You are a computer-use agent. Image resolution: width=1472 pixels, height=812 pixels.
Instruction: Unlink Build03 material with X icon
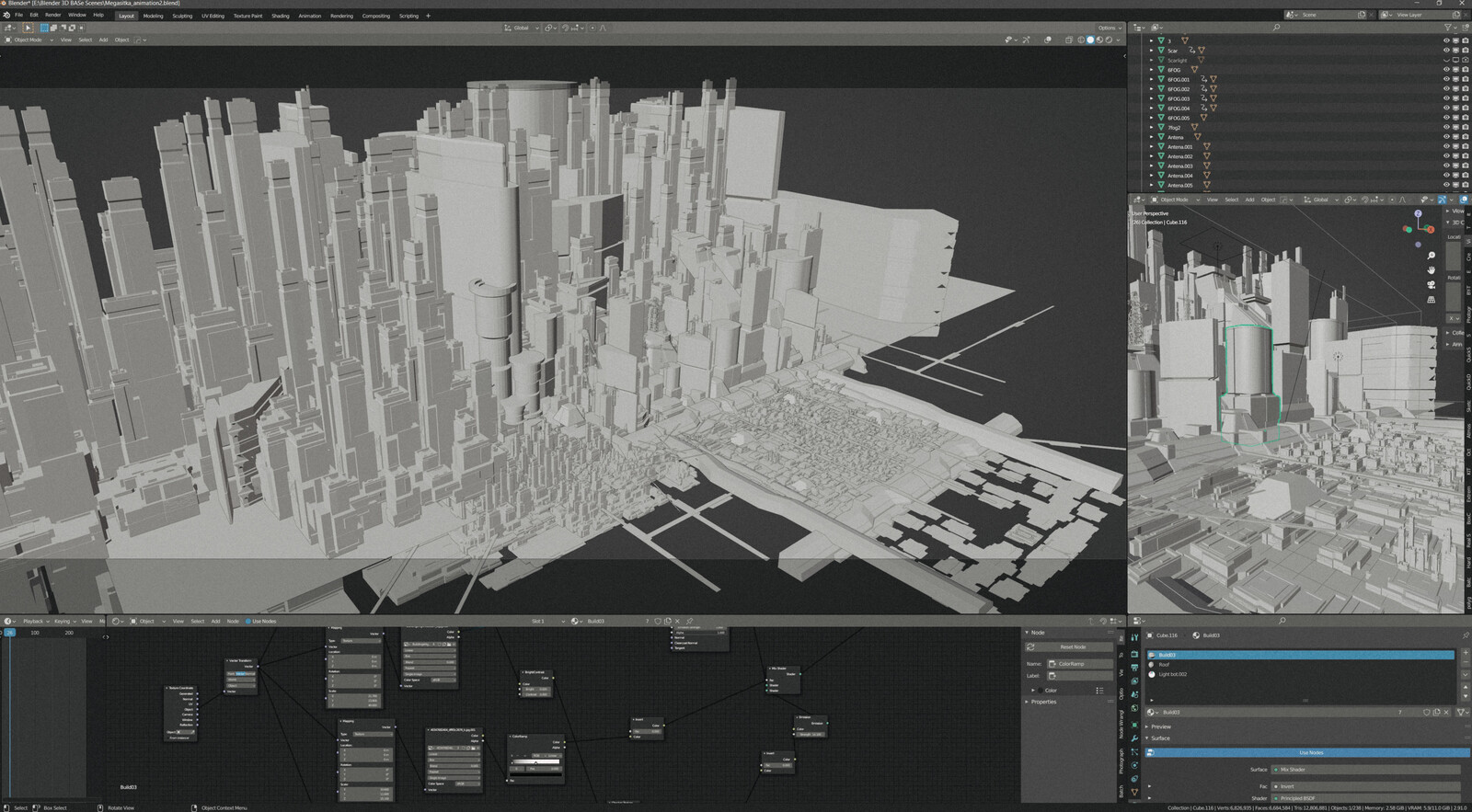(1446, 712)
